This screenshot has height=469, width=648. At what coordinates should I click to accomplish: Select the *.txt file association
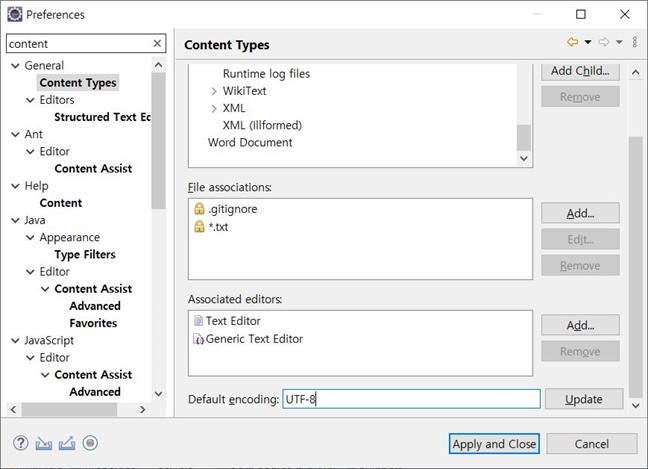click(x=218, y=227)
